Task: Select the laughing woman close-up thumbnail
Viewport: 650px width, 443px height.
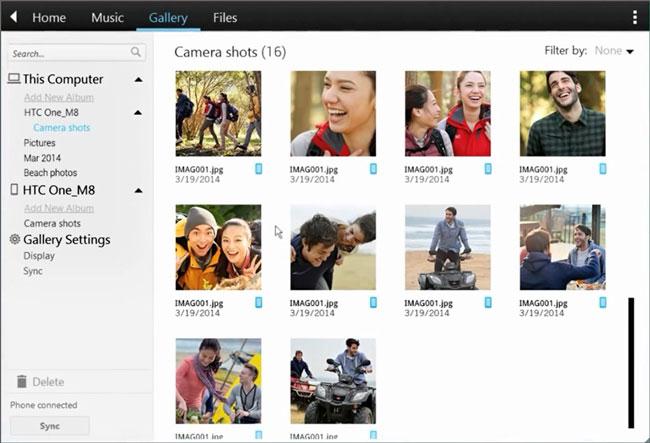Action: tap(333, 114)
